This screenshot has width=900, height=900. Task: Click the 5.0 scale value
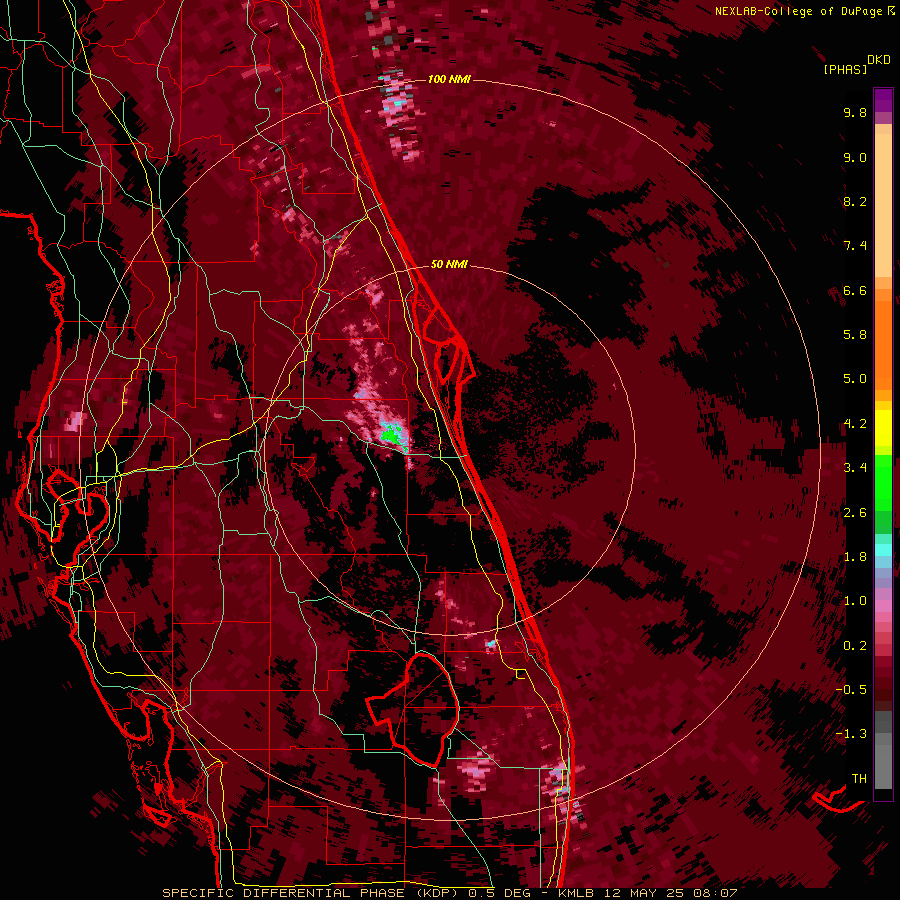pos(855,379)
